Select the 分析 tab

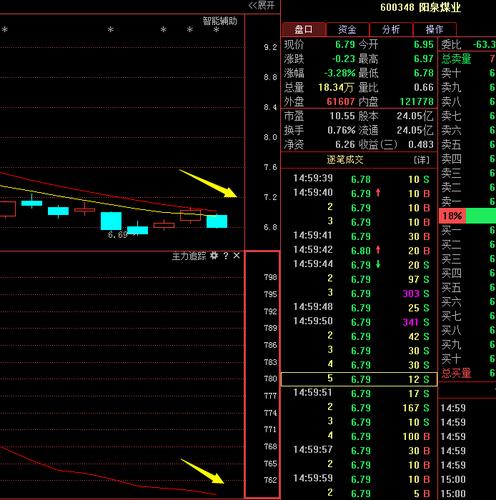click(391, 29)
